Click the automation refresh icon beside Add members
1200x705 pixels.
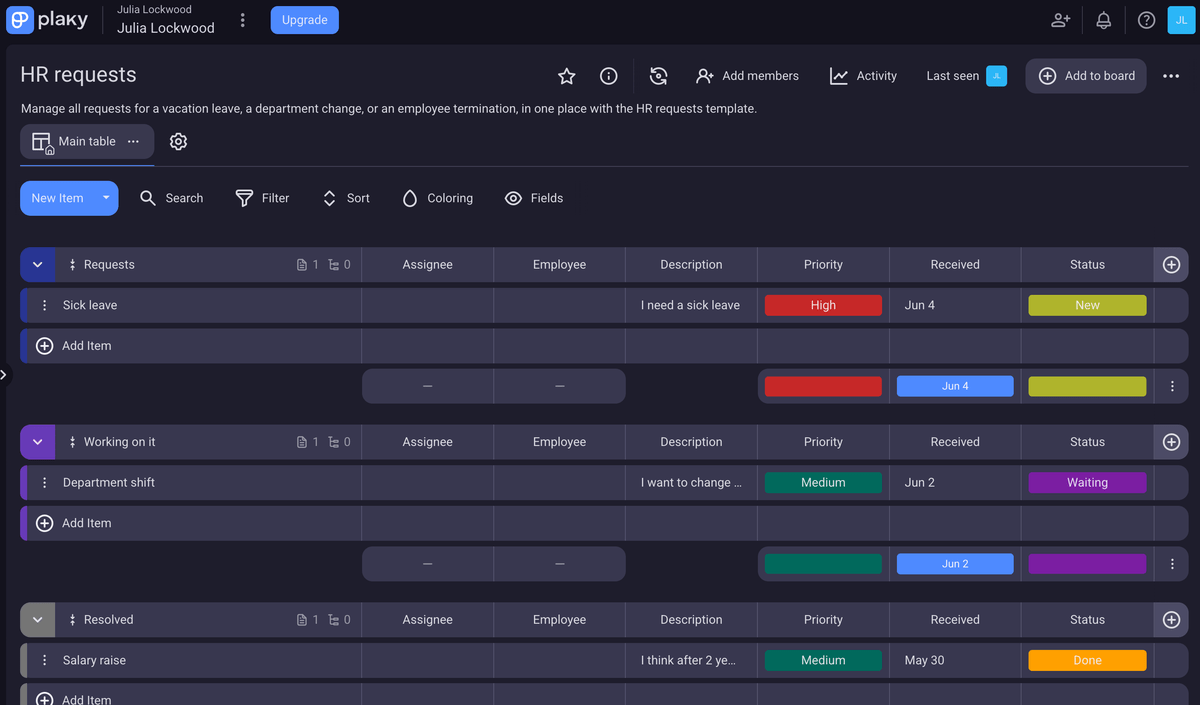click(658, 76)
